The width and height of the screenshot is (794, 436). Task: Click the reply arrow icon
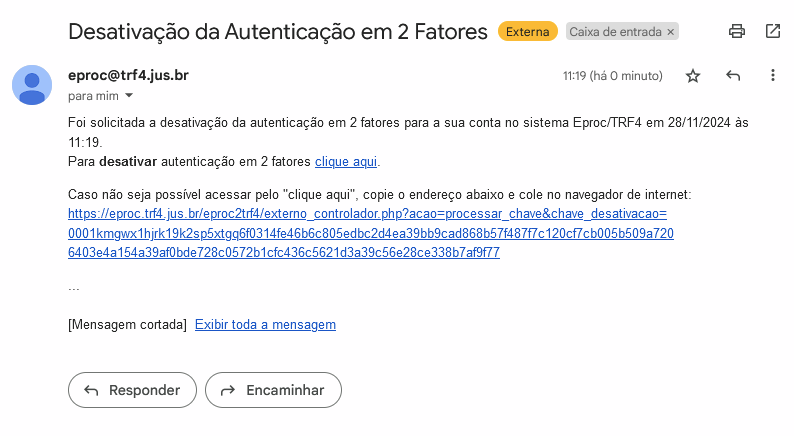click(x=733, y=76)
